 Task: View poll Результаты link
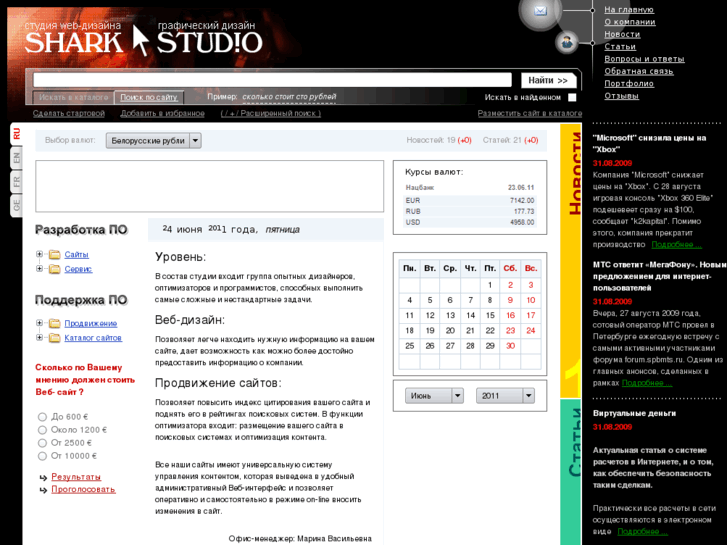click(x=76, y=477)
